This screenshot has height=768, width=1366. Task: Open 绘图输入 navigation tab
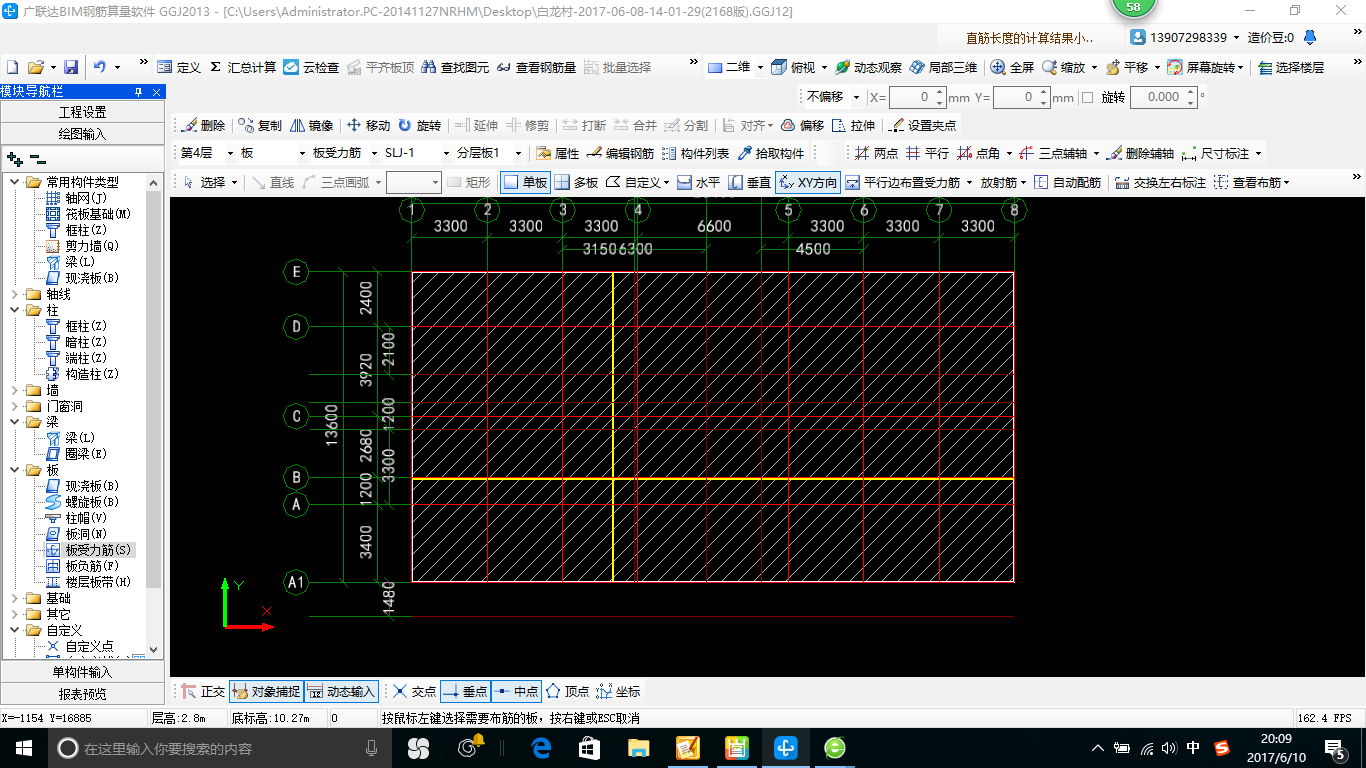click(x=82, y=133)
